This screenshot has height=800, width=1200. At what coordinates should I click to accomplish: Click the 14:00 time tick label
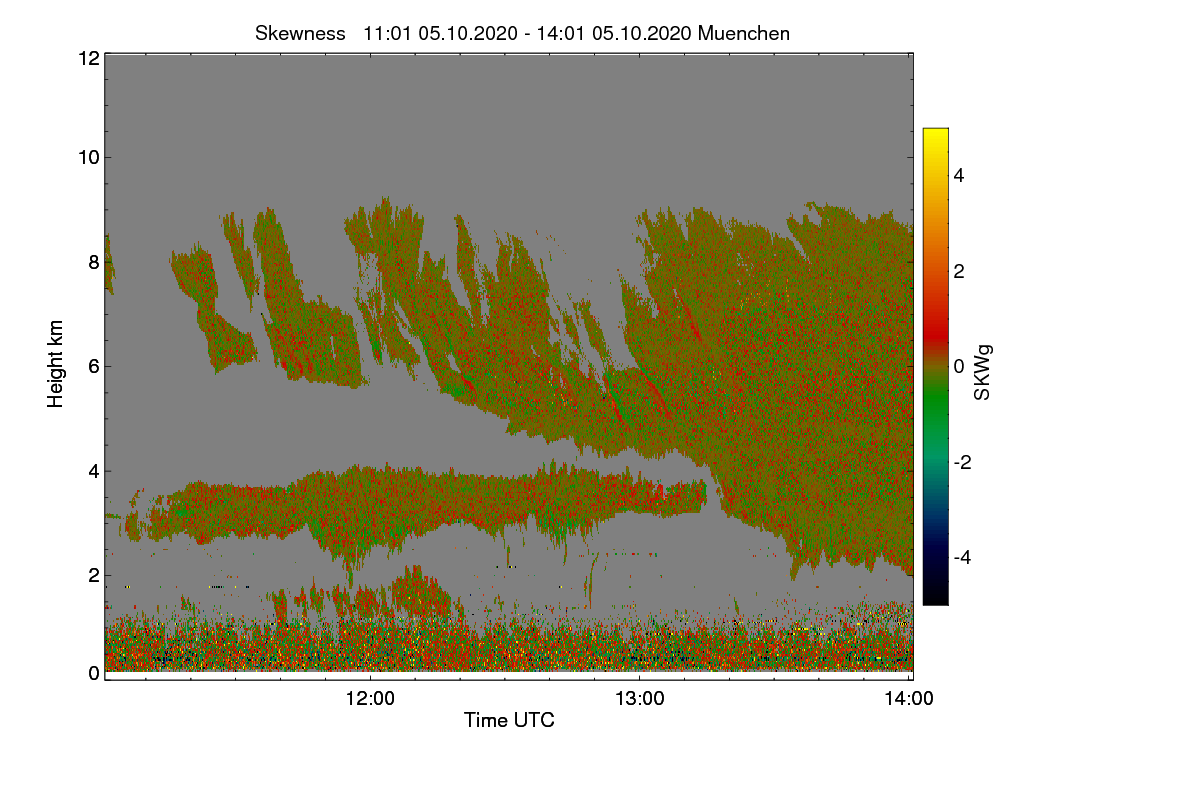coord(910,699)
